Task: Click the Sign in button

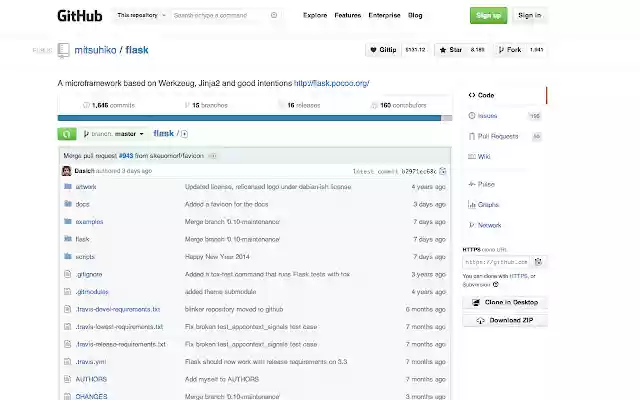Action: pos(530,16)
